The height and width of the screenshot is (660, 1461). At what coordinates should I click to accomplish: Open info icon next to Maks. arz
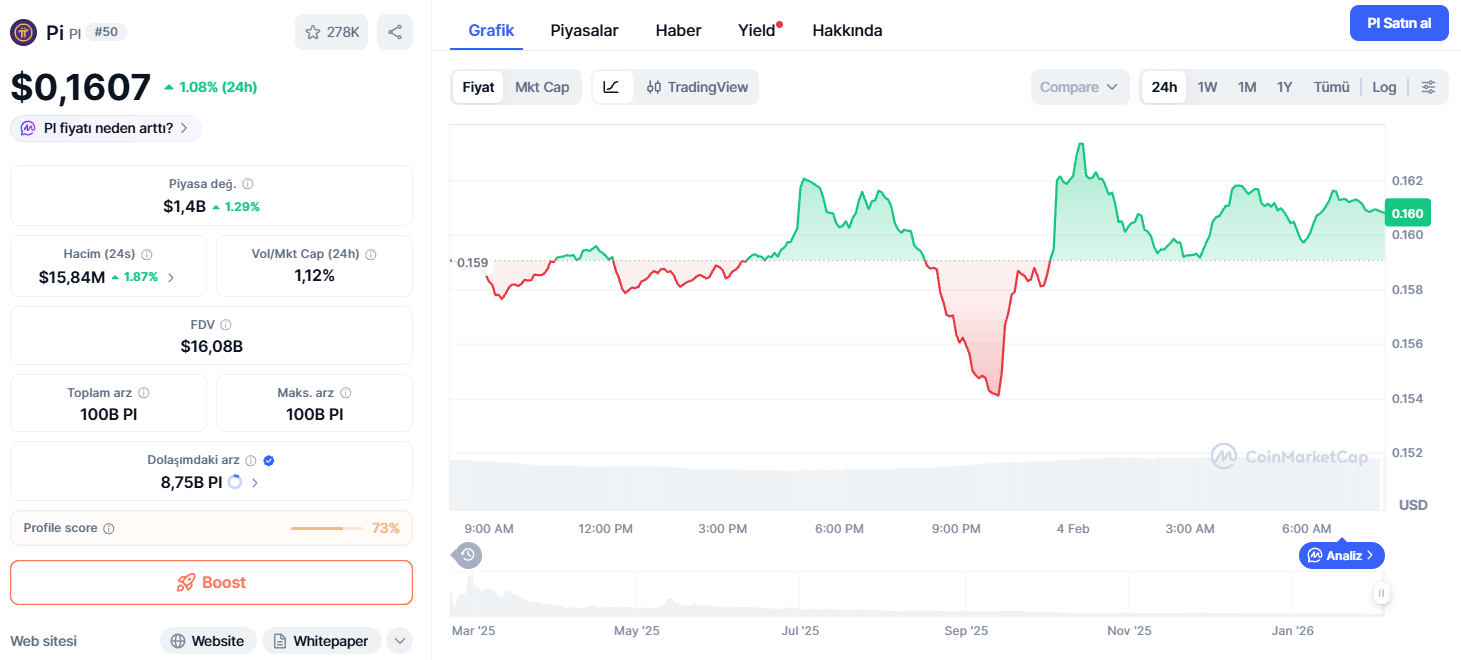coord(346,393)
